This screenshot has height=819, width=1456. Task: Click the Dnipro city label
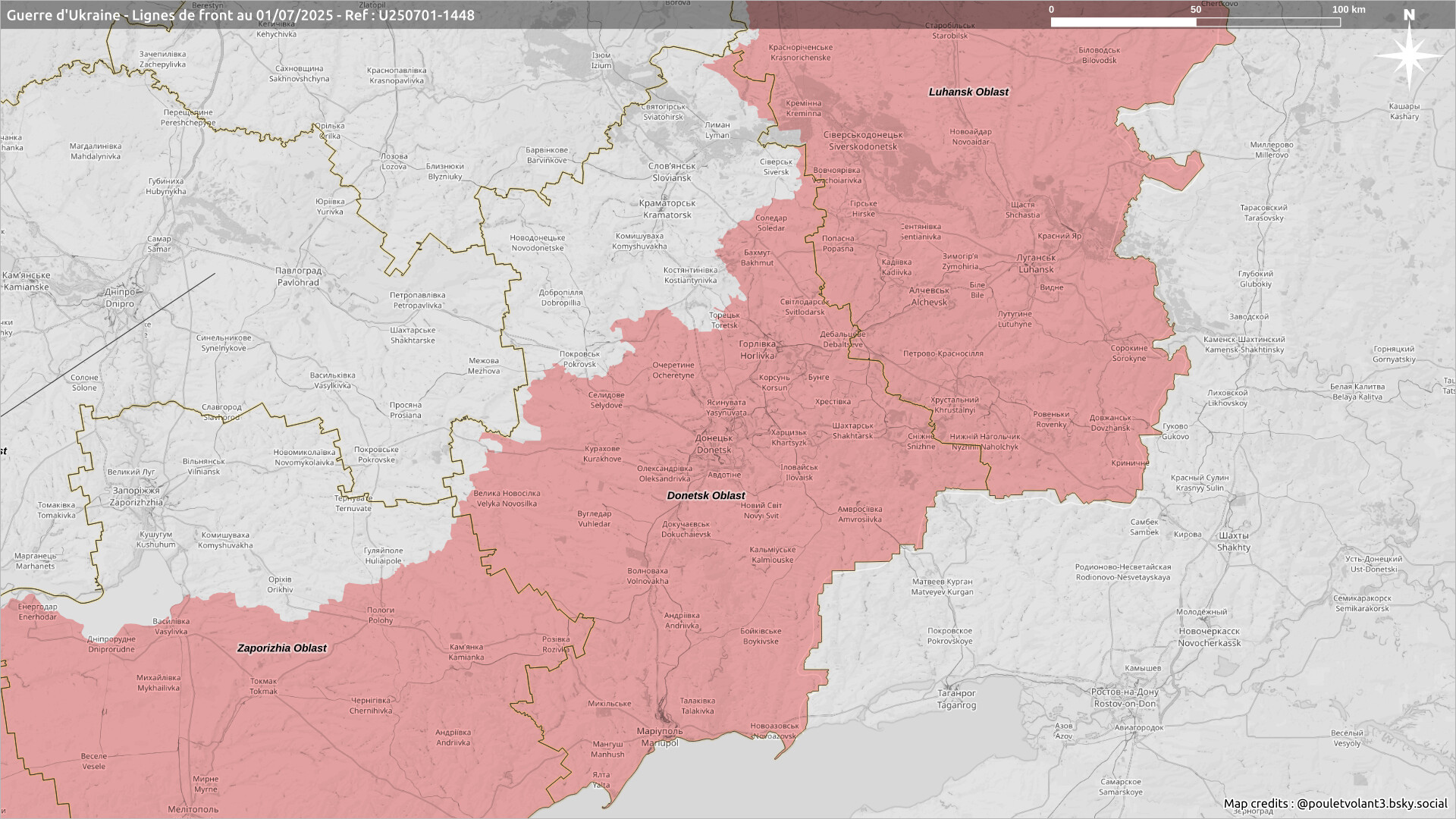click(119, 298)
